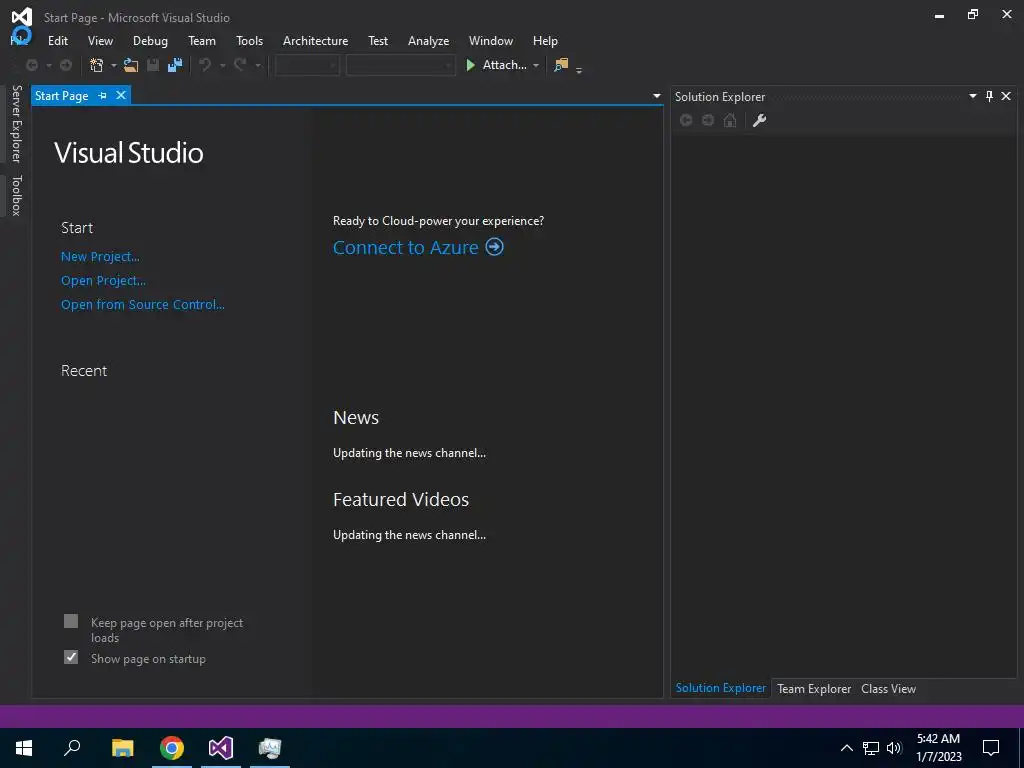Click the Solution Explorer Back icon

pyautogui.click(x=686, y=120)
